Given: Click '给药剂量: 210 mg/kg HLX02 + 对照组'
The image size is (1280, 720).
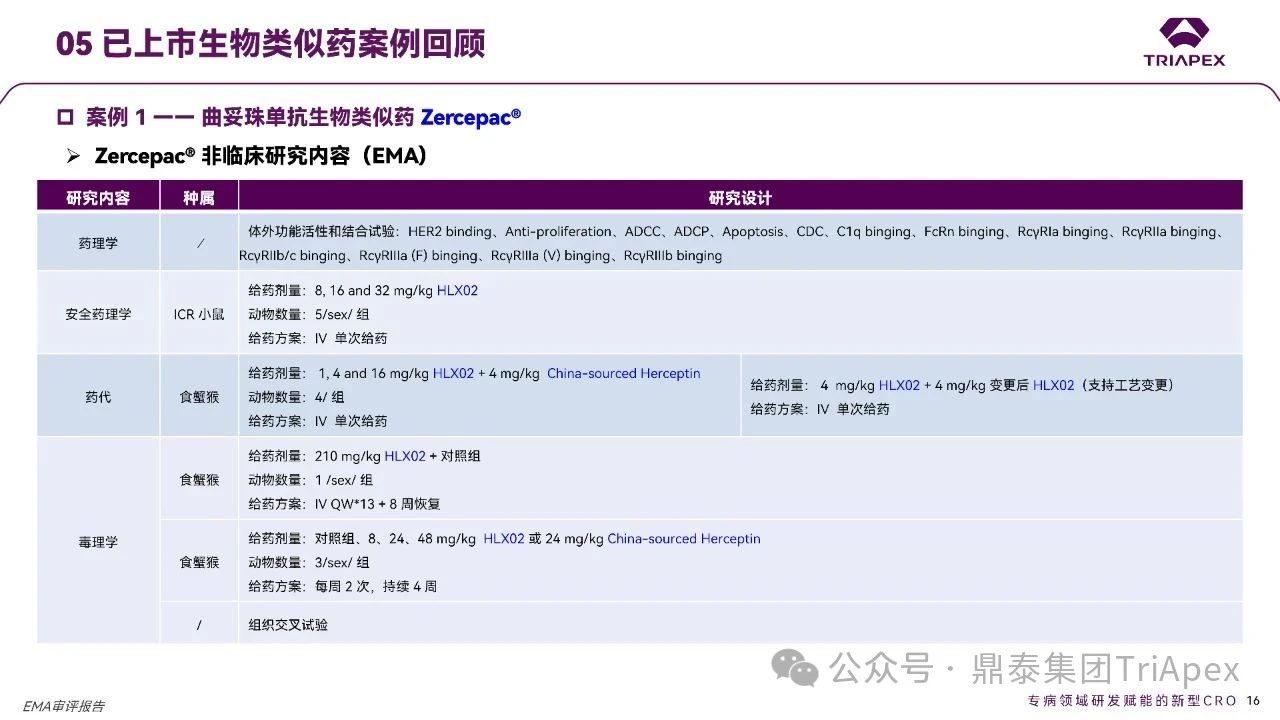Looking at the screenshot, I should [x=364, y=456].
